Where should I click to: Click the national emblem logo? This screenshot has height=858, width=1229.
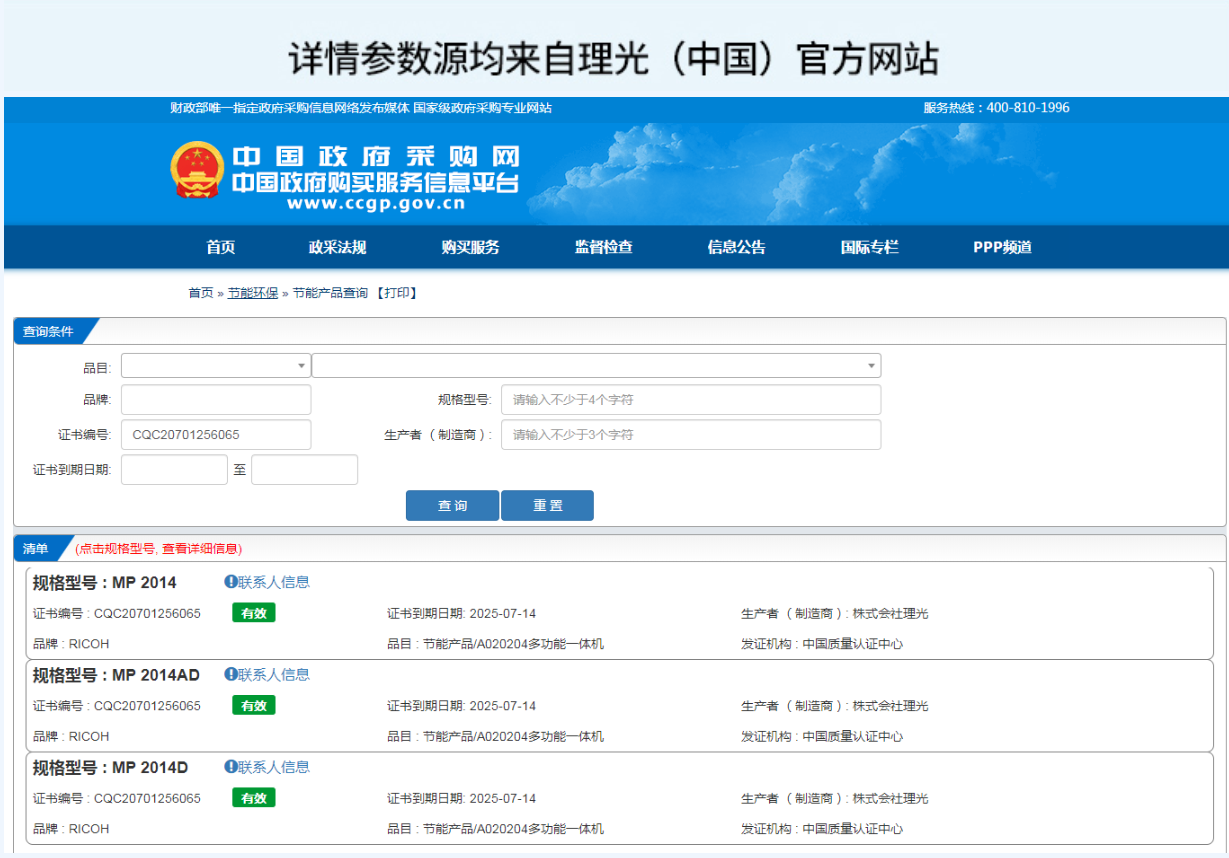[197, 170]
